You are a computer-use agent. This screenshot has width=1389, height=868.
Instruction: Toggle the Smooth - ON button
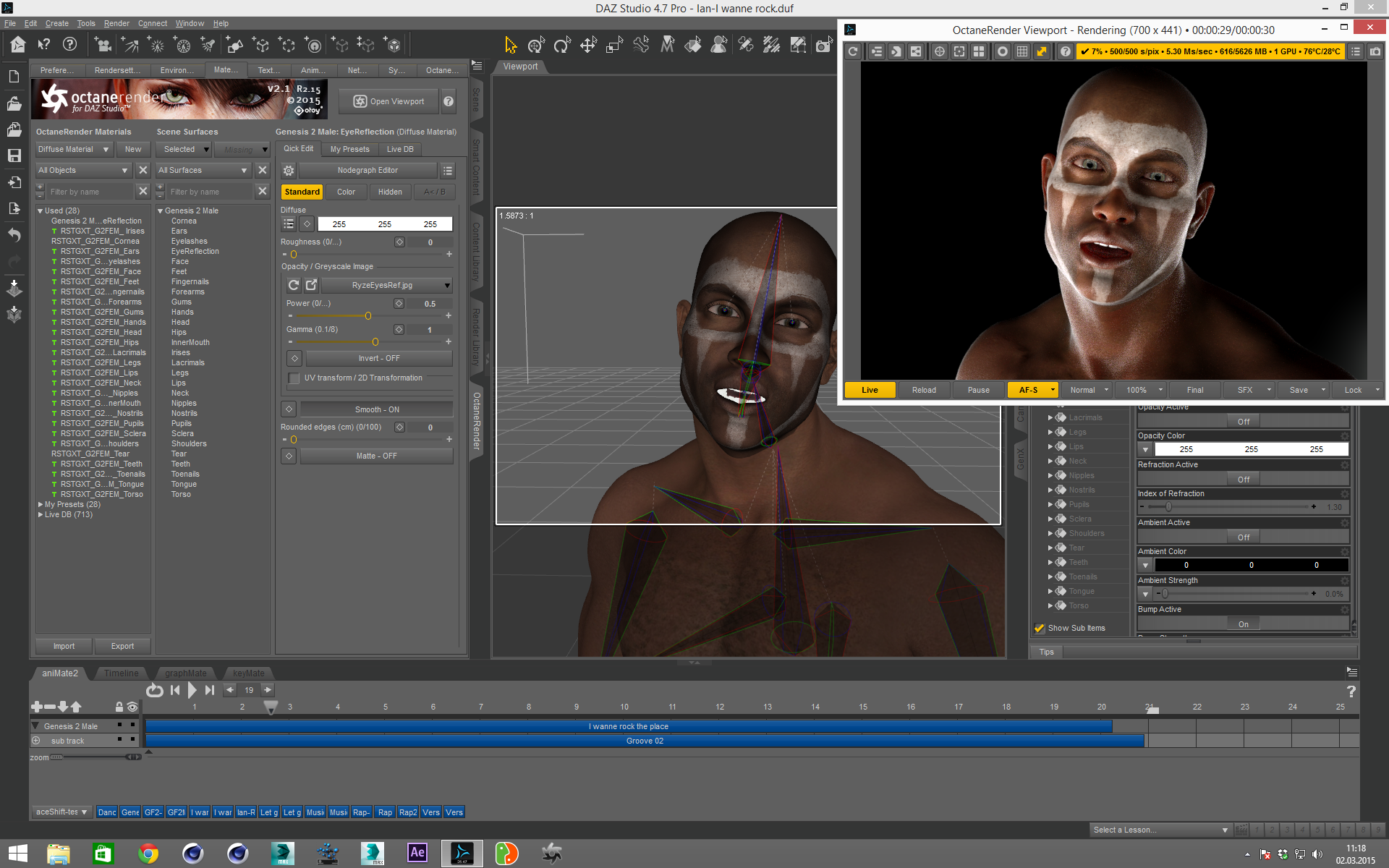pyautogui.click(x=376, y=409)
